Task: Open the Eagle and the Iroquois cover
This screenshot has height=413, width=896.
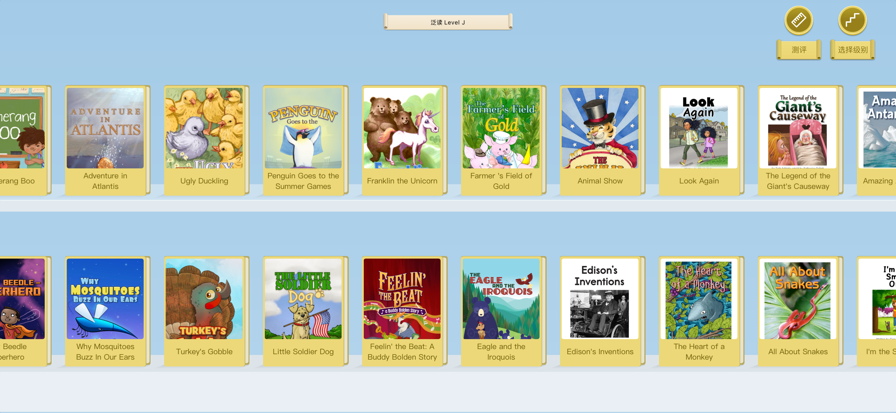Action: pyautogui.click(x=501, y=299)
